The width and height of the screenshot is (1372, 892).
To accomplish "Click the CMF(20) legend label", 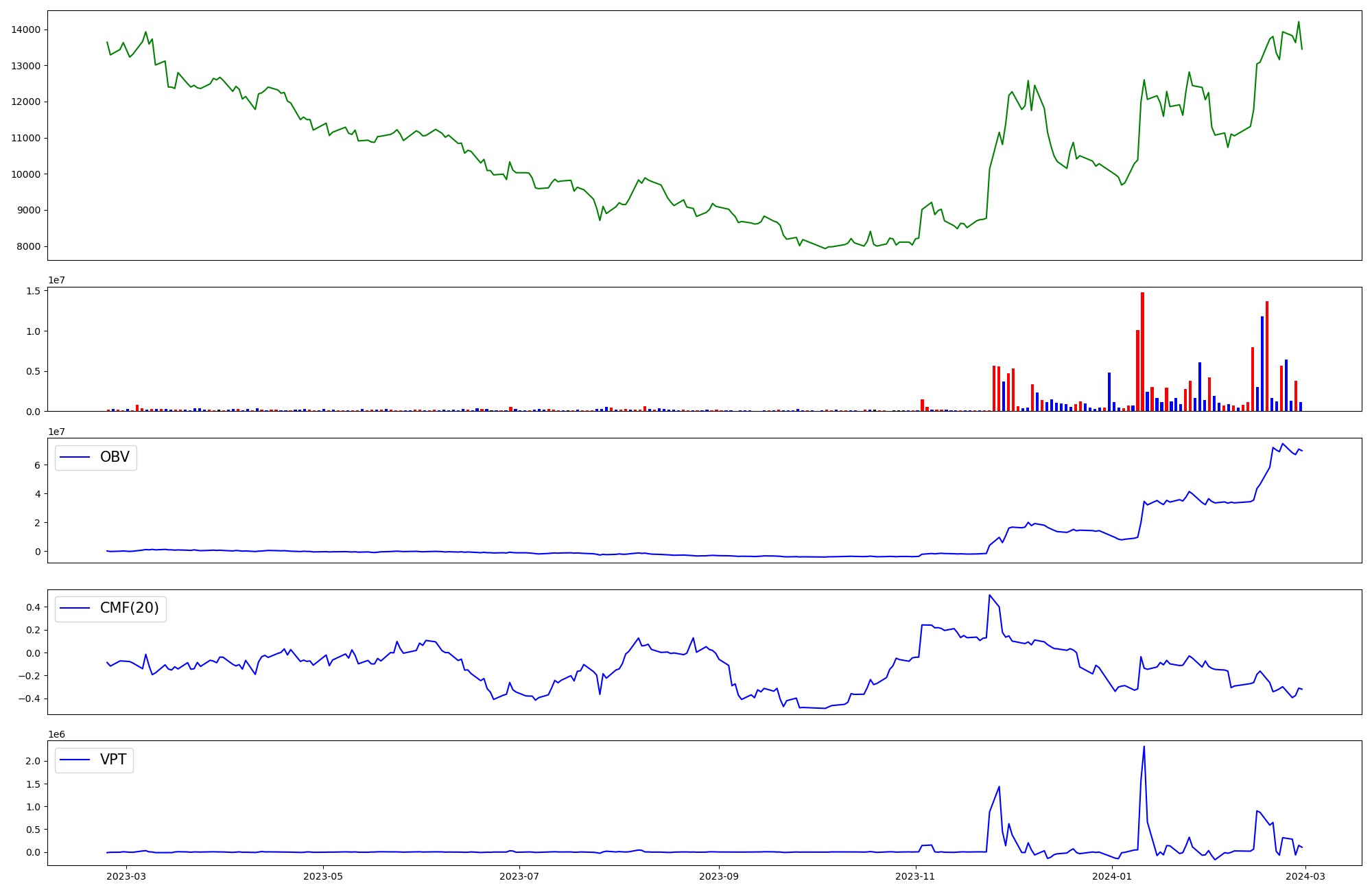I will pyautogui.click(x=129, y=608).
